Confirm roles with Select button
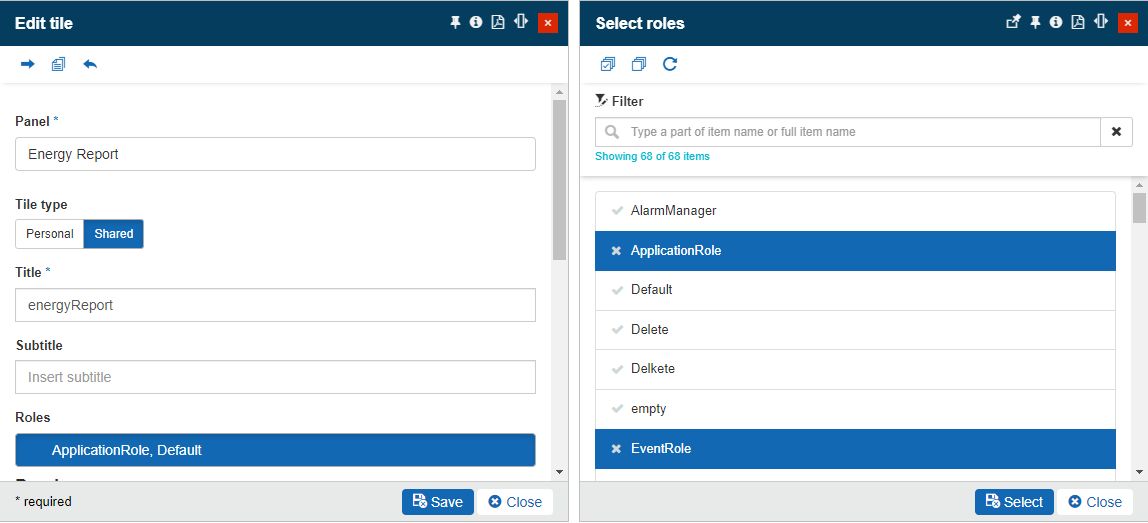 pos(1014,502)
